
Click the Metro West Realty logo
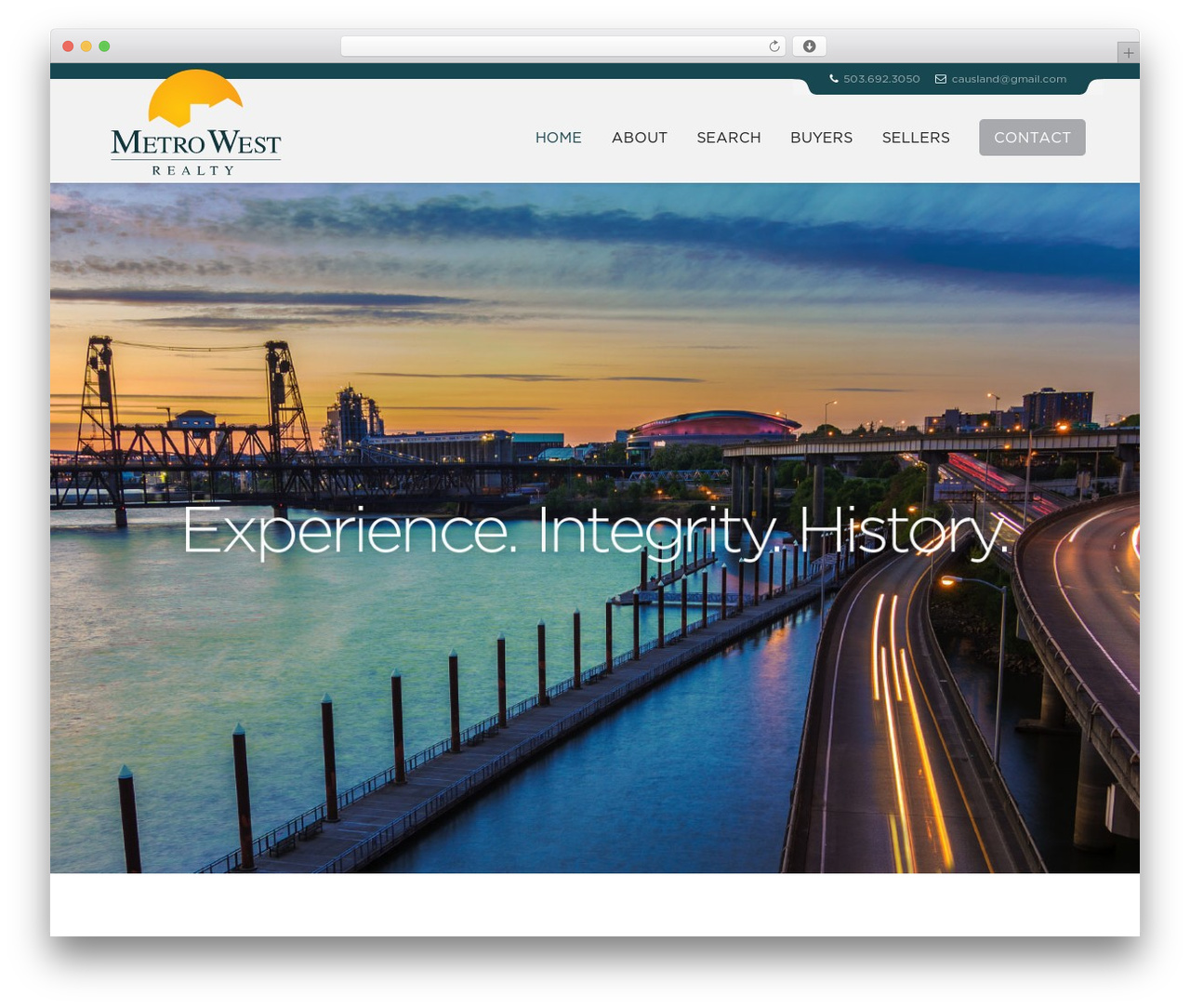click(x=195, y=124)
